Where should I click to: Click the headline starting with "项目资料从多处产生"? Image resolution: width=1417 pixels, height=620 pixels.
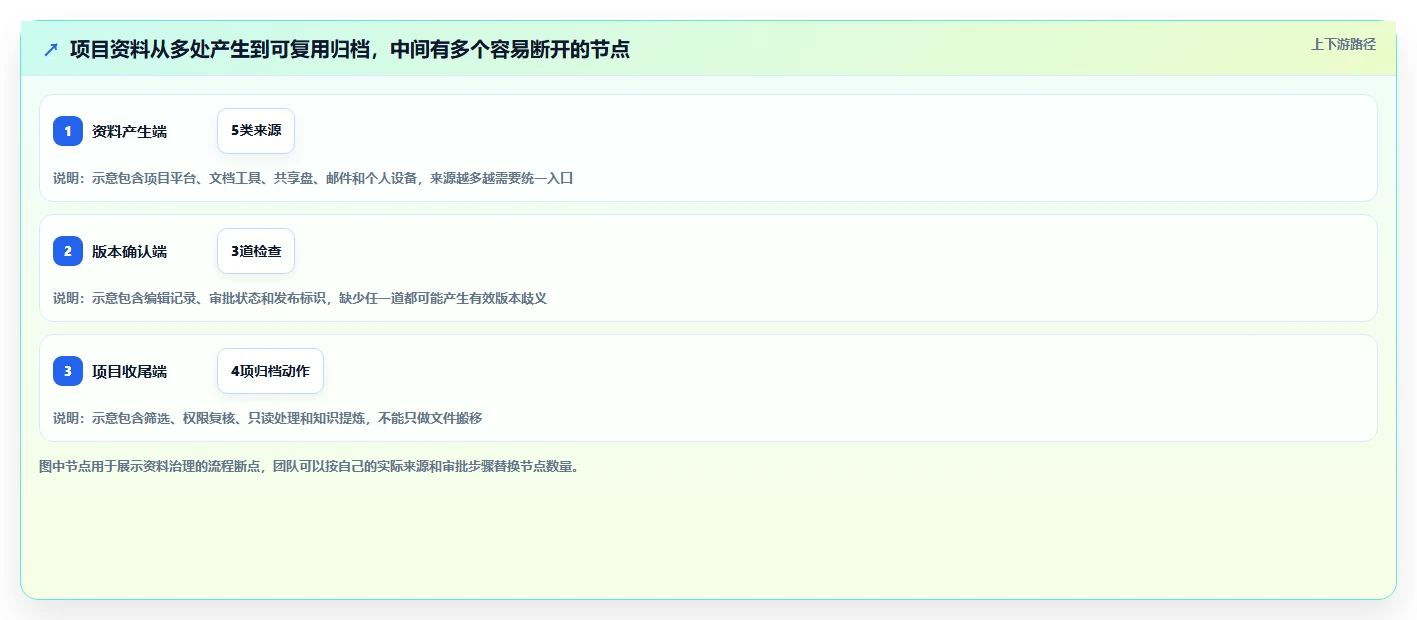pos(349,49)
